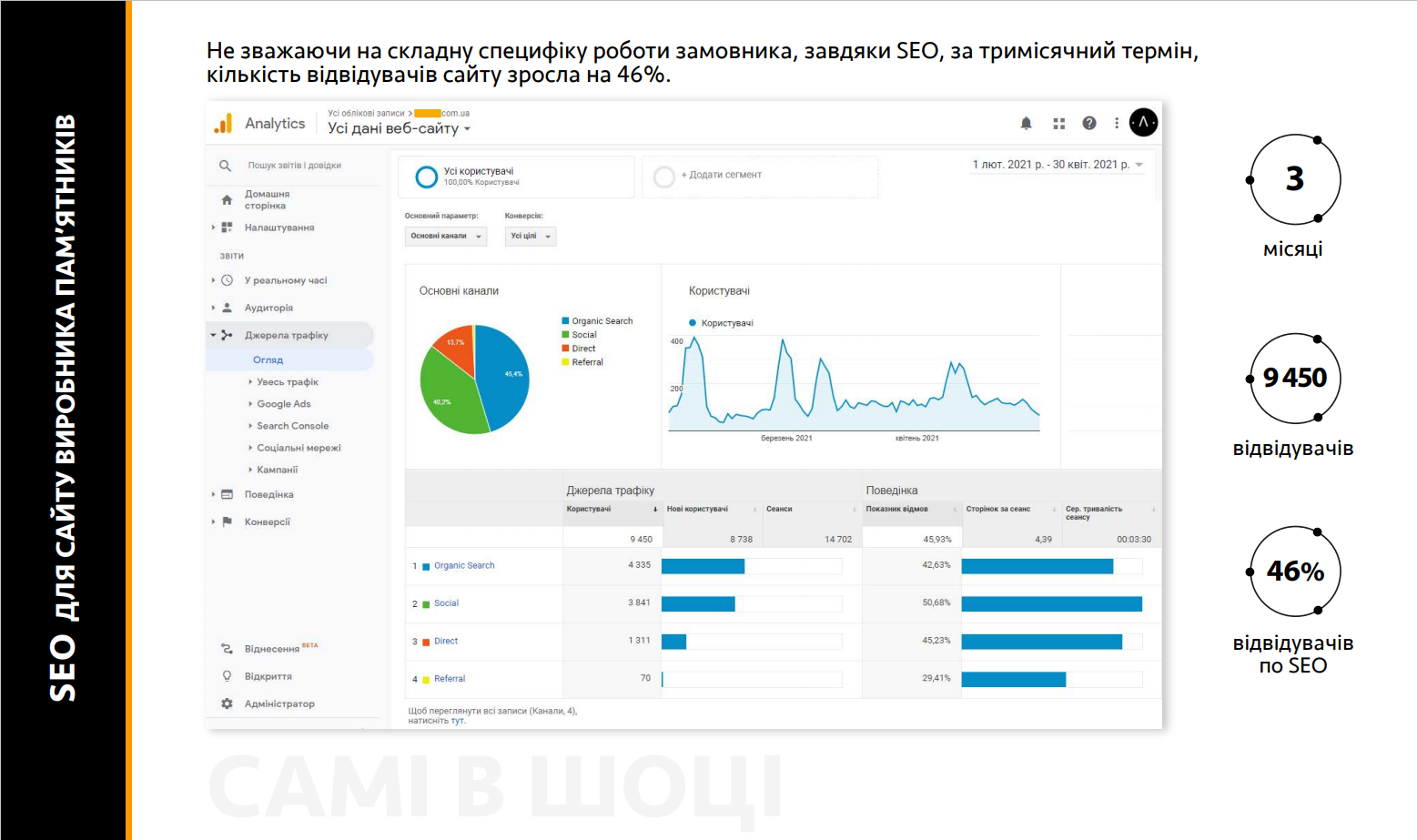Click the acquisition icon beside Джерела трафіку
This screenshot has height=840, width=1417.
click(x=227, y=335)
